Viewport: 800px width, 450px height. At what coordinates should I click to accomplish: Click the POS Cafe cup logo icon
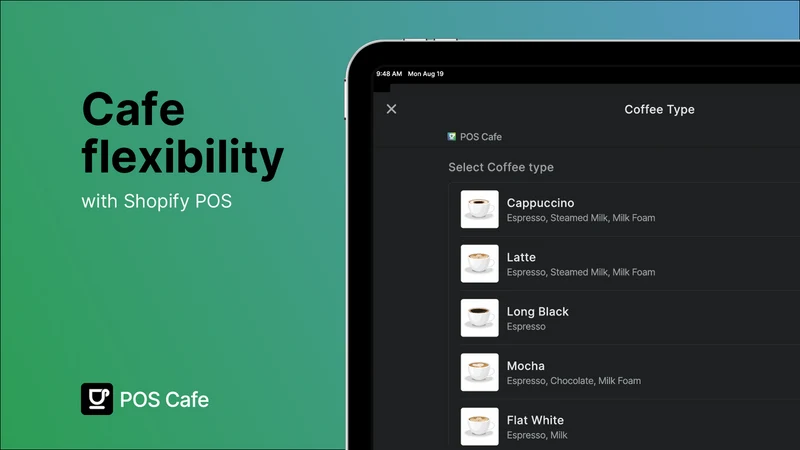pos(97,399)
